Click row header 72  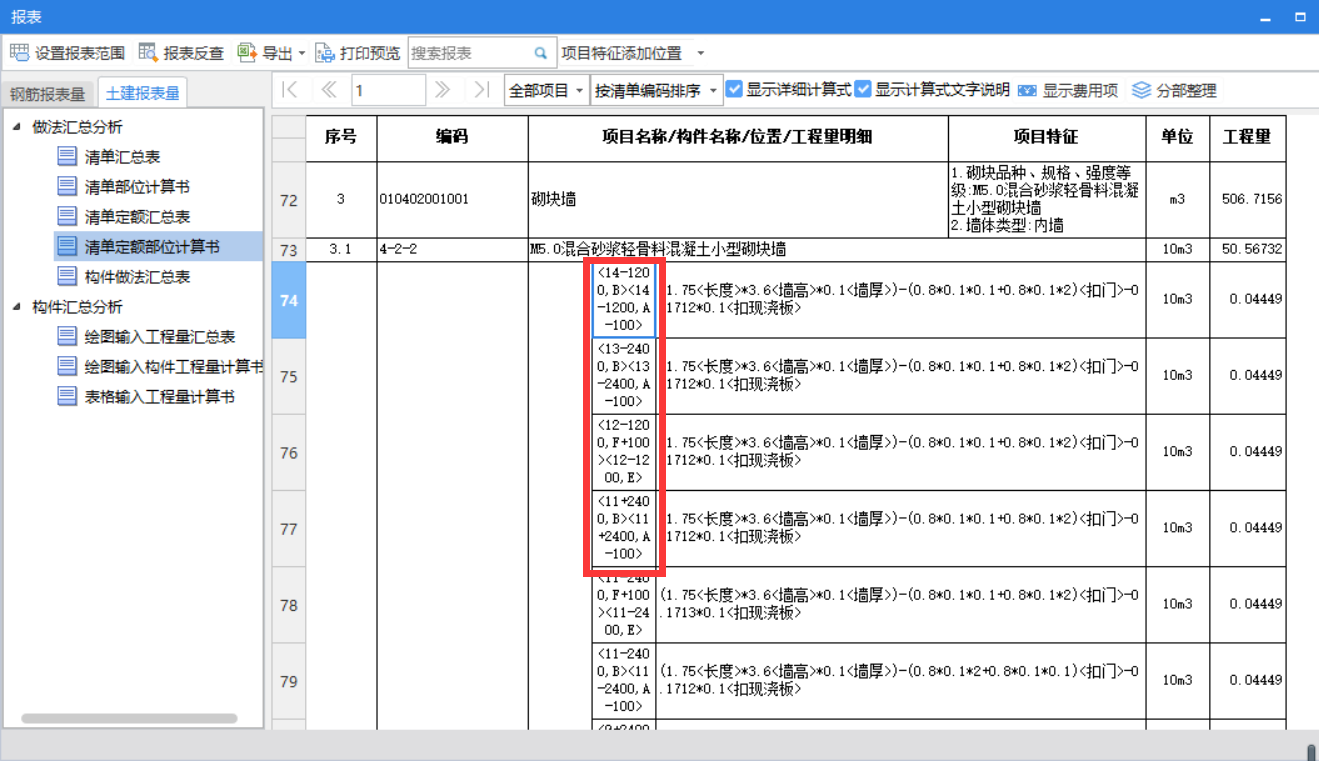tap(289, 200)
